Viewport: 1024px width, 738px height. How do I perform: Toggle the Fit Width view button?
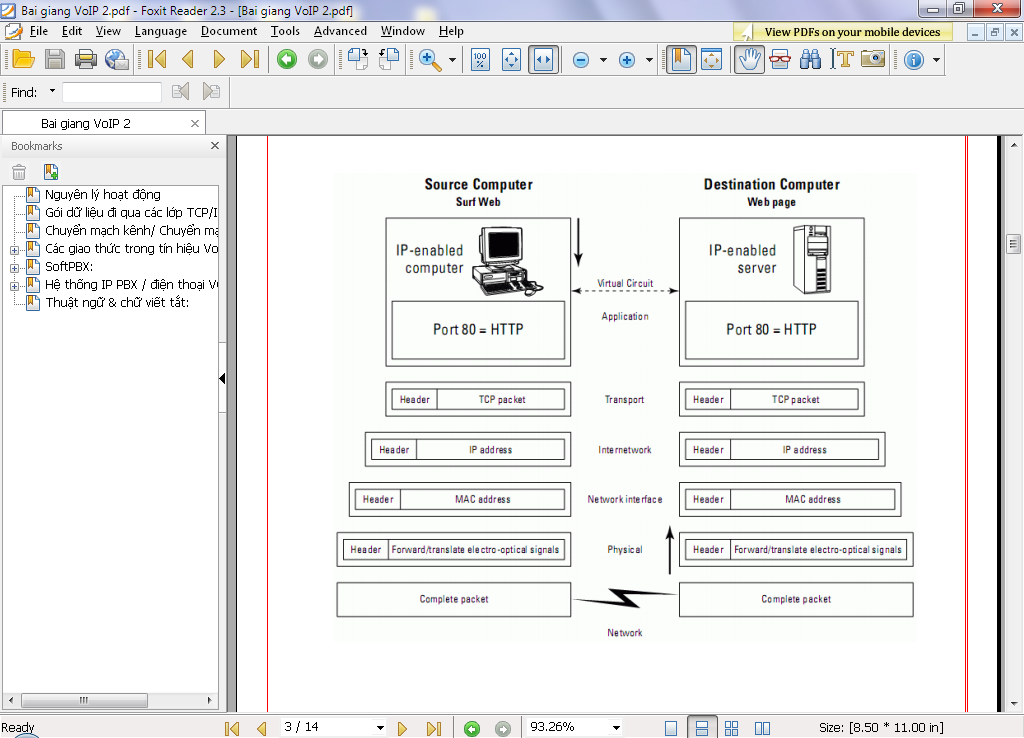[x=543, y=60]
